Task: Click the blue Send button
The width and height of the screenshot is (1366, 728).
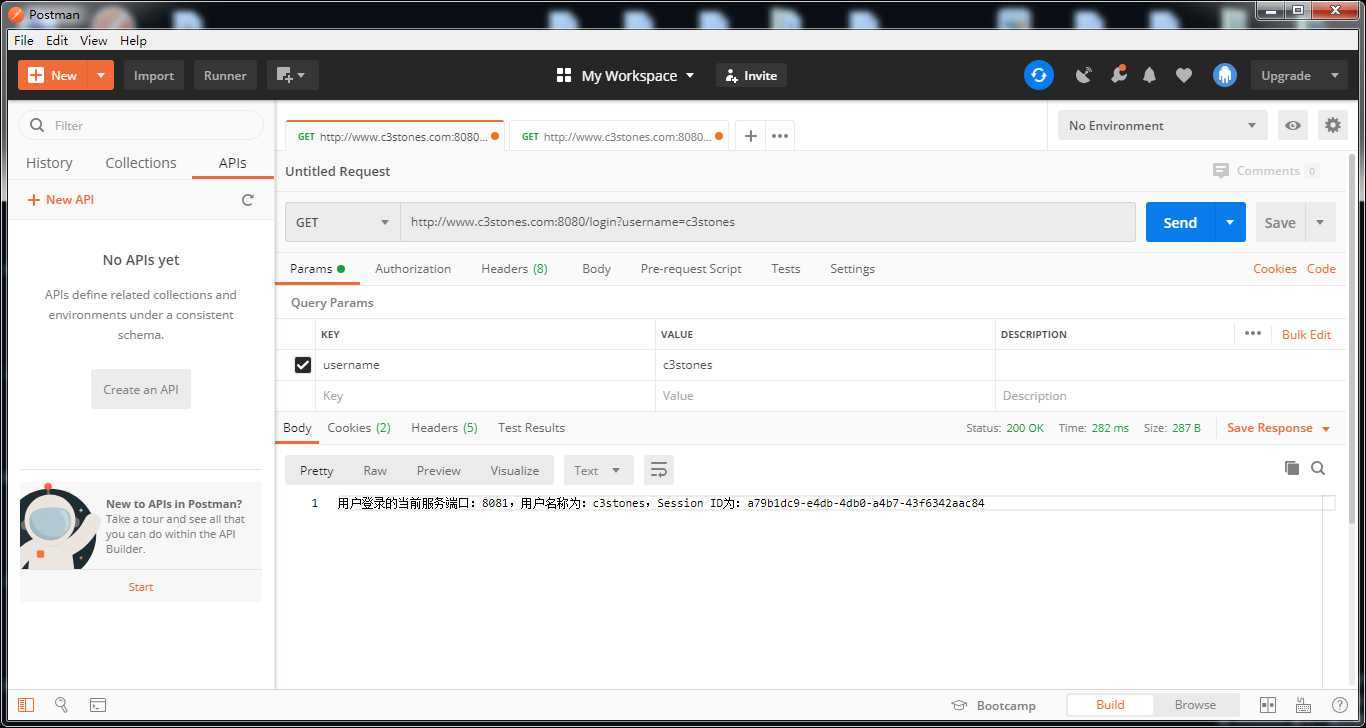Action: click(1180, 222)
